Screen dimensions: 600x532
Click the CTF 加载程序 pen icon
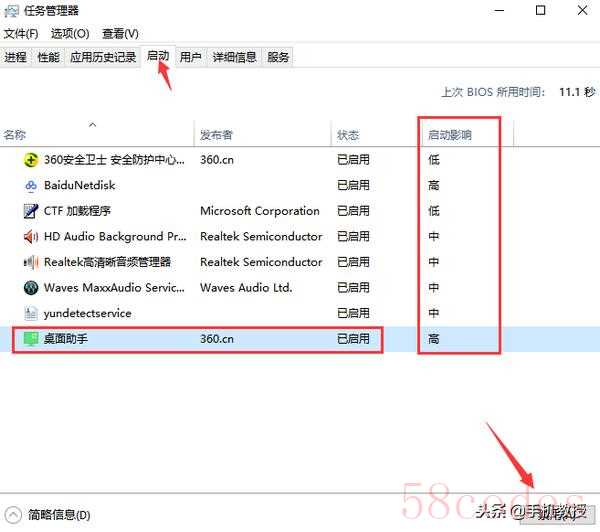[31, 211]
